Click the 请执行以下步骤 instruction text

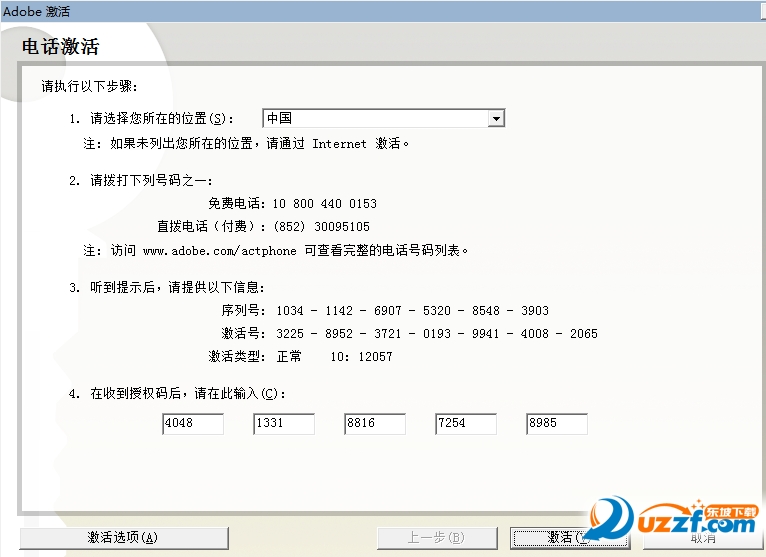coord(89,86)
